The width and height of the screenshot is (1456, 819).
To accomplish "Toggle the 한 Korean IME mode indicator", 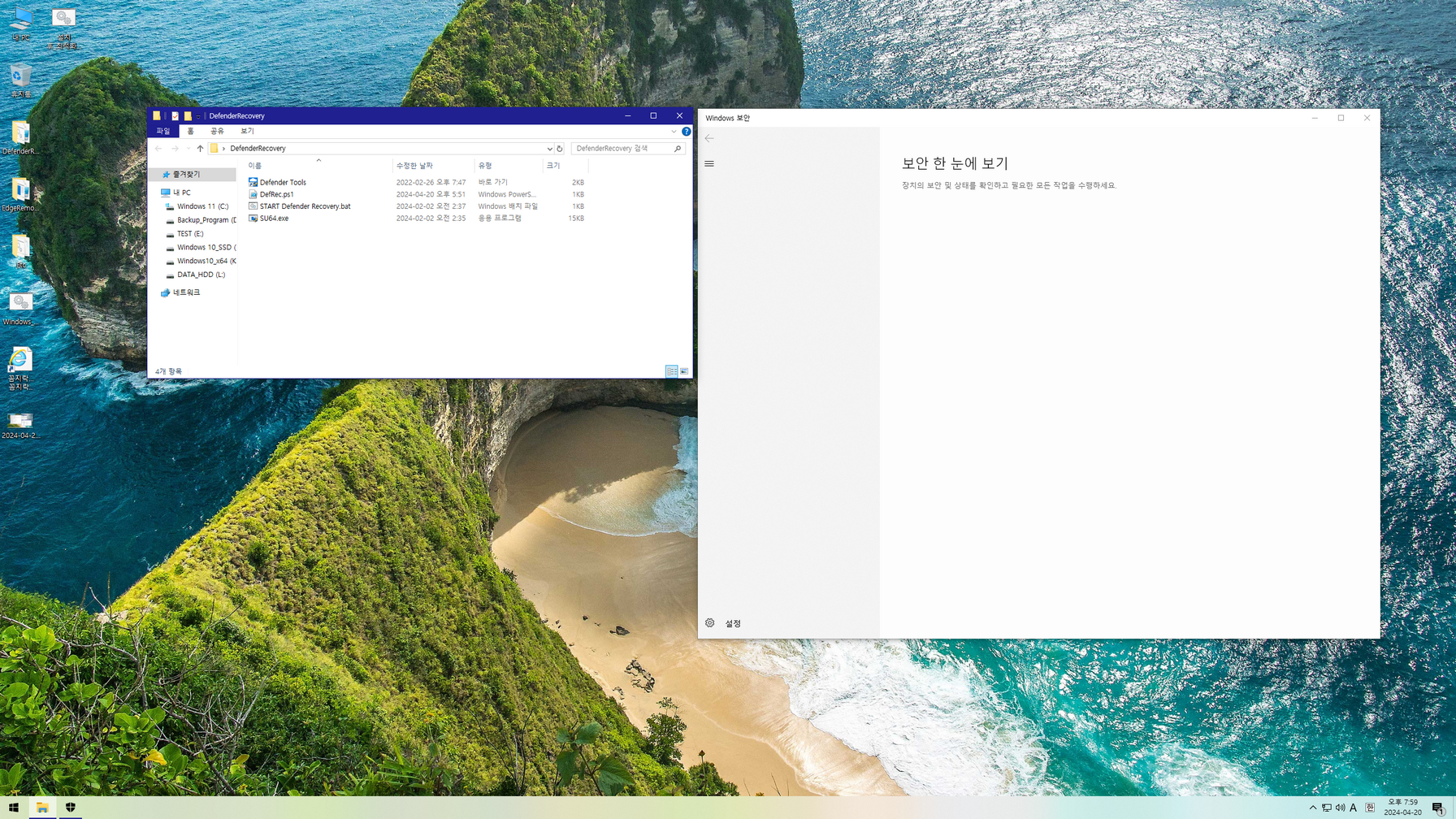I will click(1370, 808).
